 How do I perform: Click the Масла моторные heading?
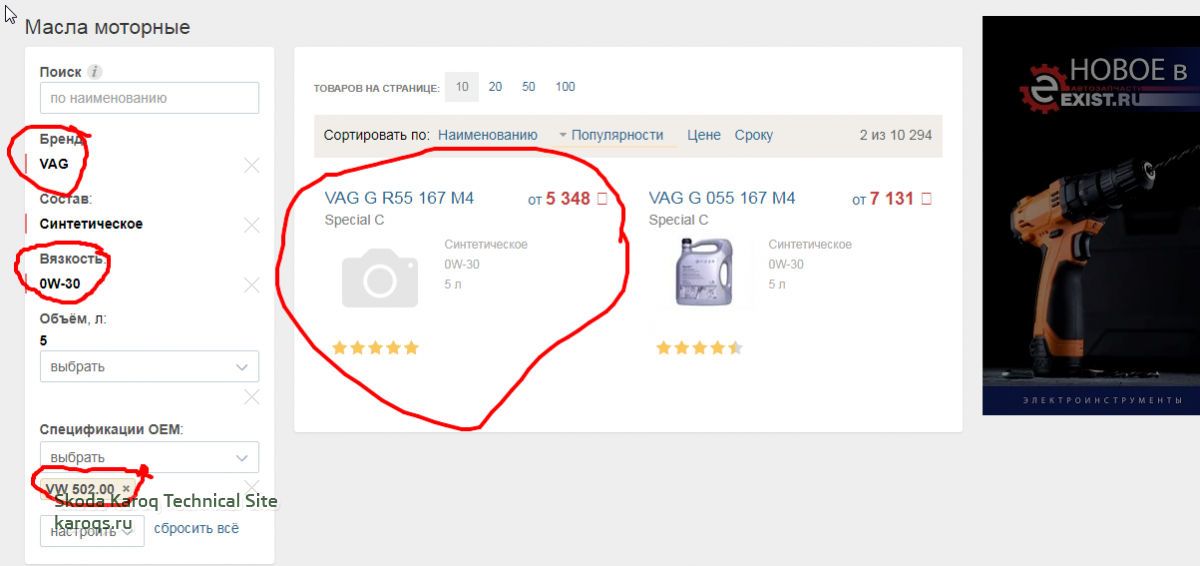[107, 27]
